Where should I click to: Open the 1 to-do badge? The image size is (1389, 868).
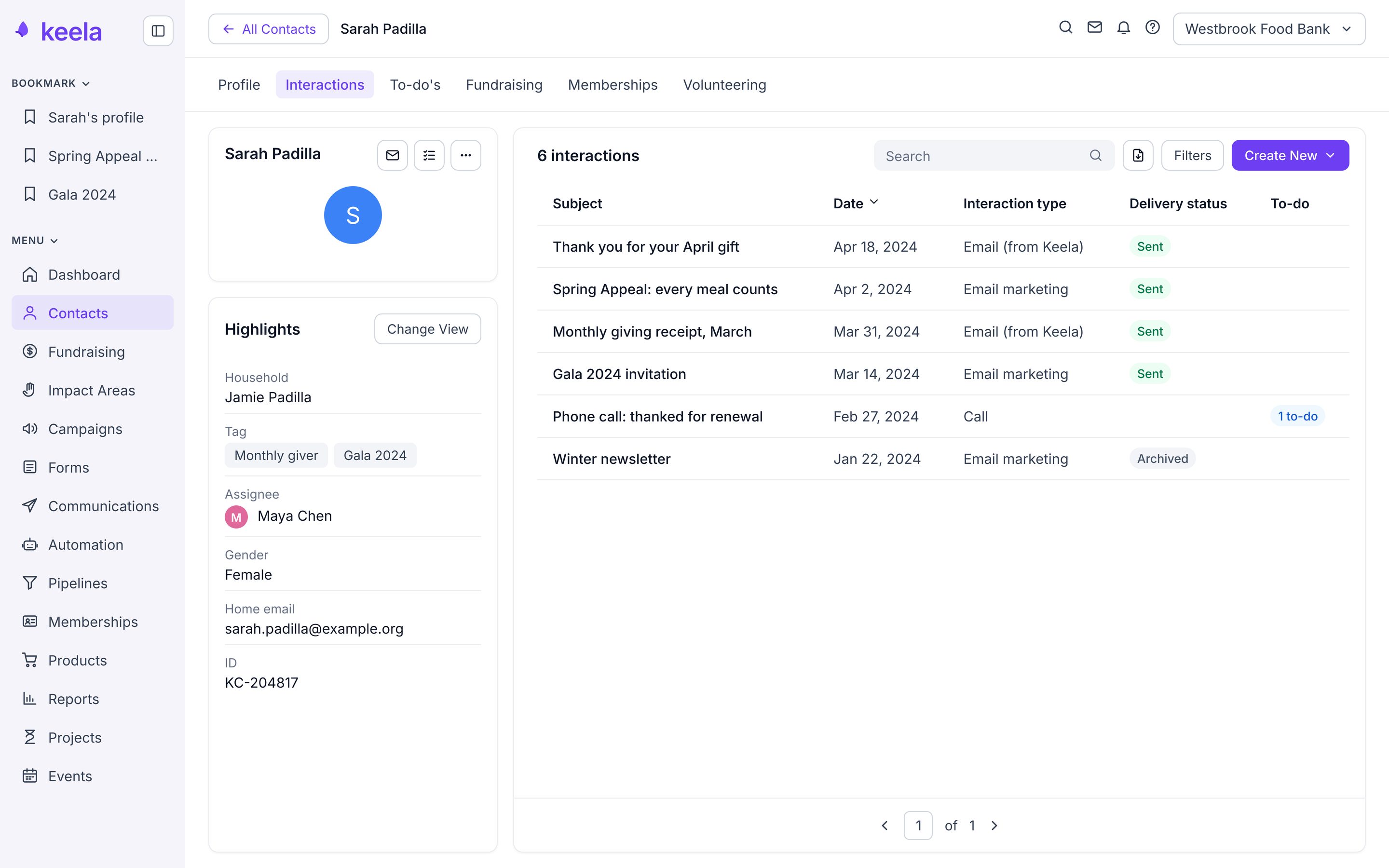point(1297,416)
